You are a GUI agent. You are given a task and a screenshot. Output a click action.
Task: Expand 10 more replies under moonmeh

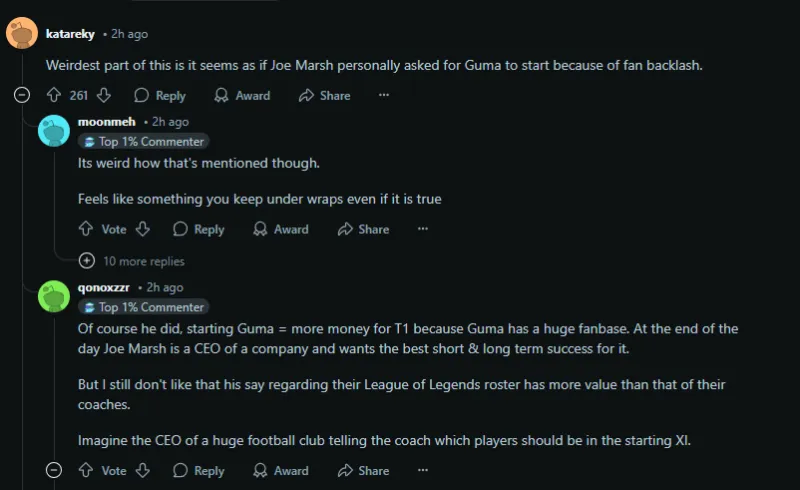[132, 261]
